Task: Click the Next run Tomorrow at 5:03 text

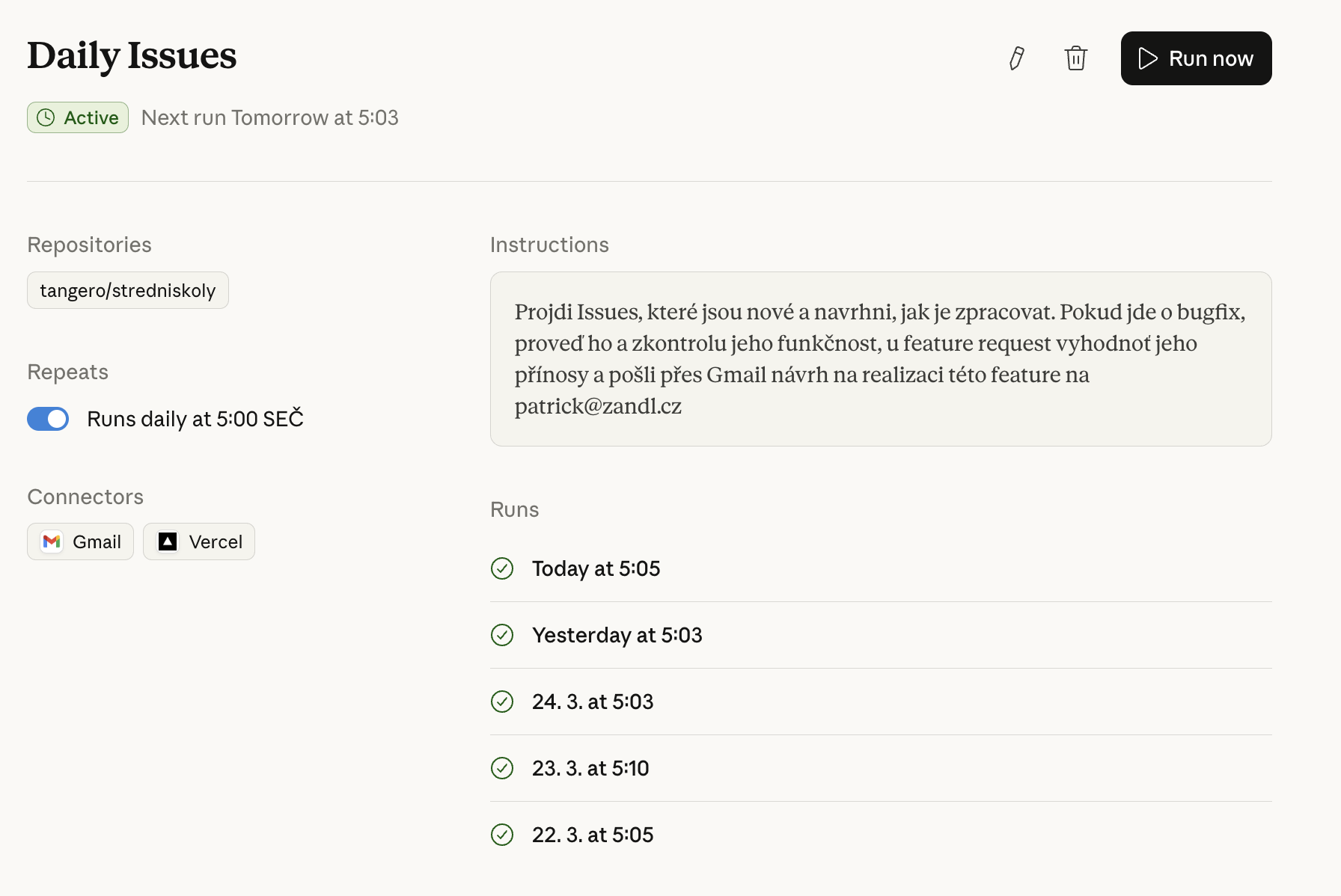Action: (x=269, y=117)
